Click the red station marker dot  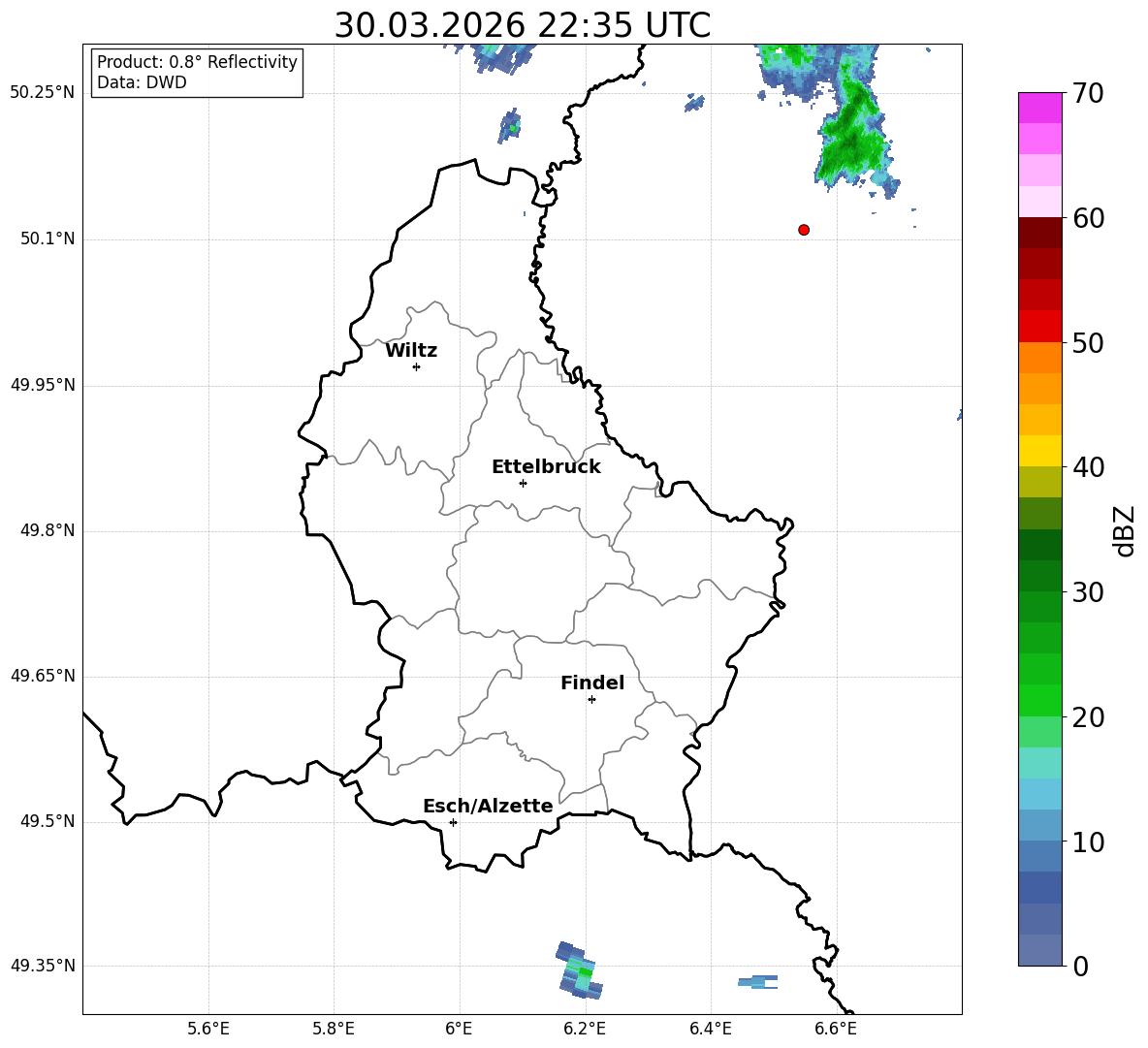pos(804,230)
